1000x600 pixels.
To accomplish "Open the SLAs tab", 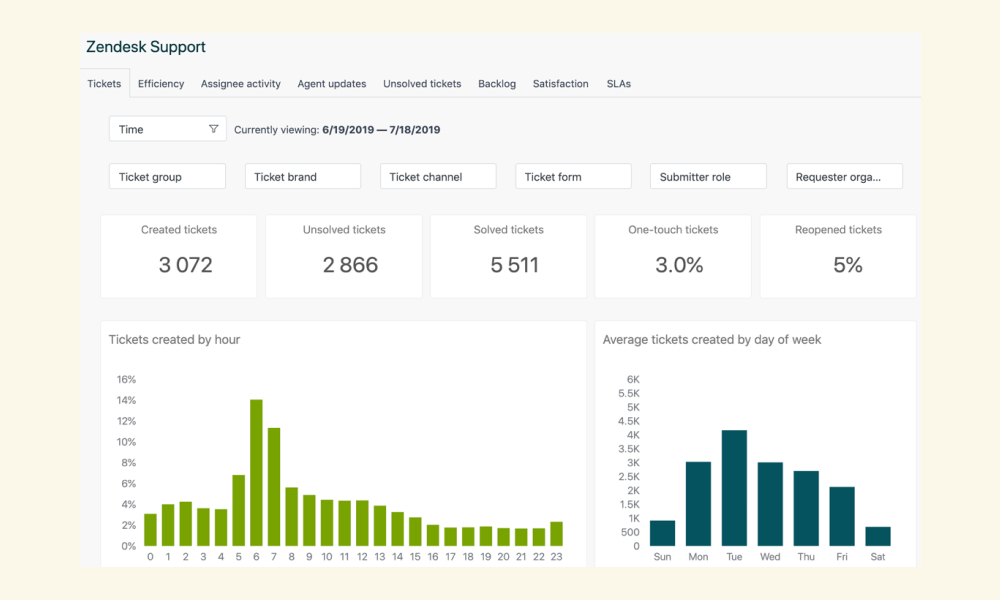I will pos(619,84).
